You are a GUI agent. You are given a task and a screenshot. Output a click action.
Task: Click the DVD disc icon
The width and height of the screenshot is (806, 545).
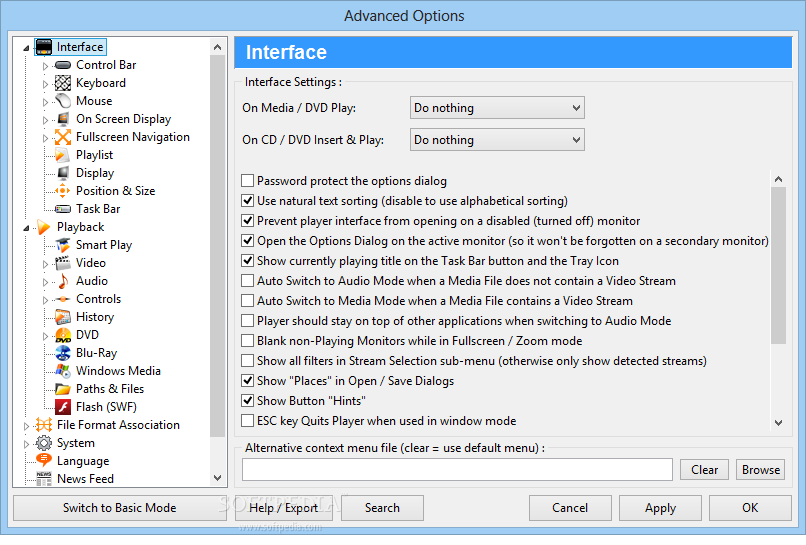63,335
